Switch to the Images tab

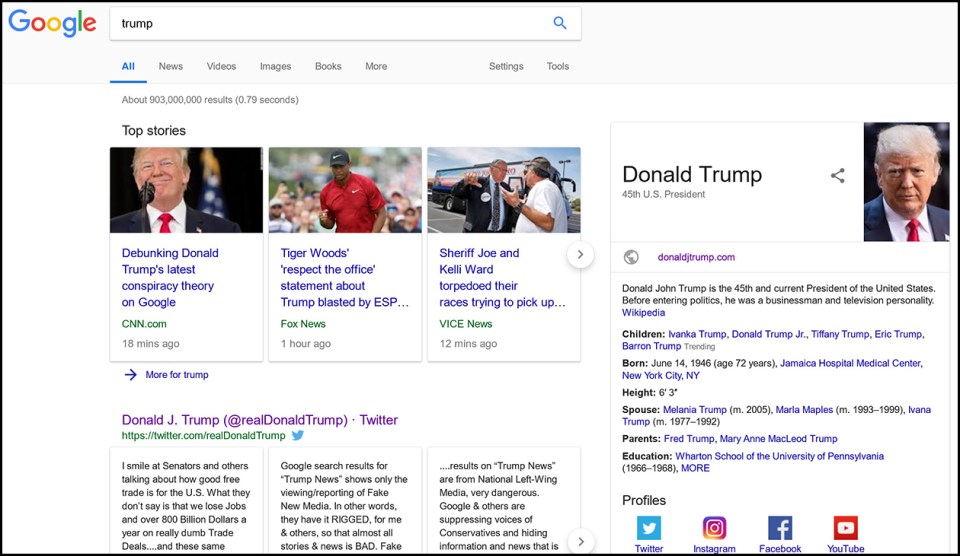(x=275, y=66)
